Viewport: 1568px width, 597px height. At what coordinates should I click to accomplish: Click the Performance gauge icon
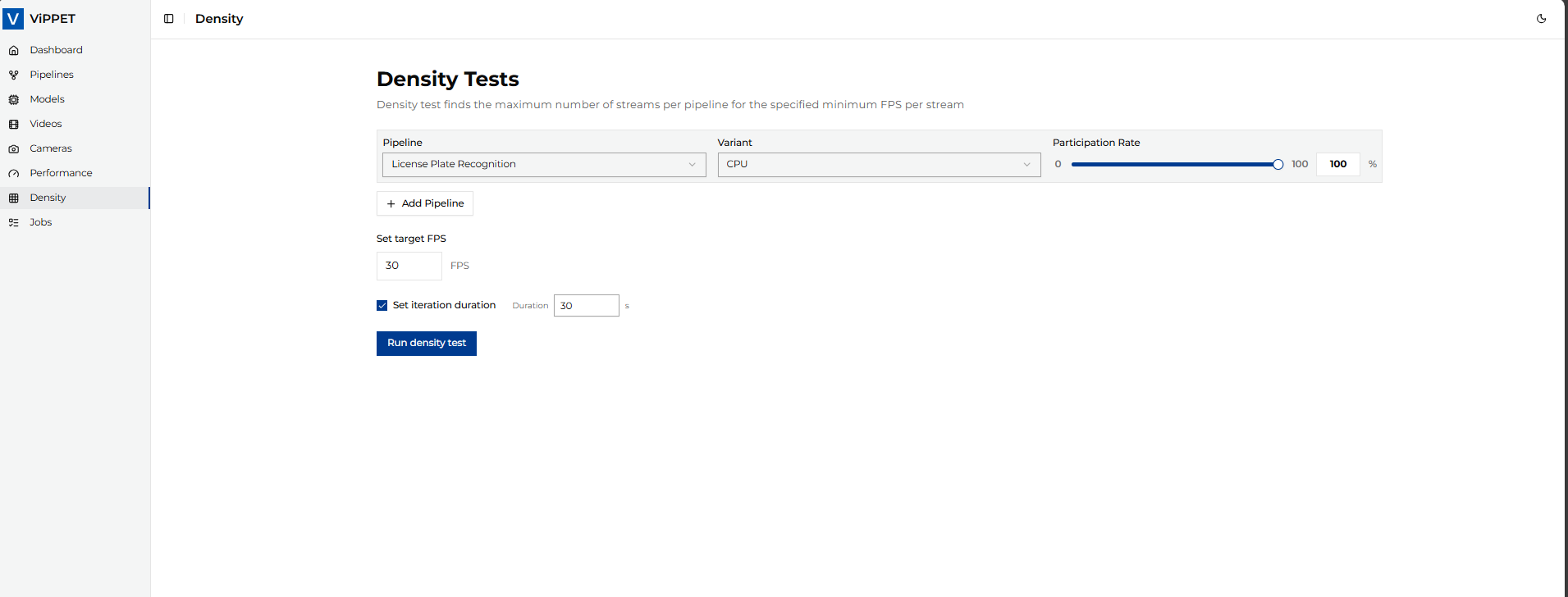click(14, 173)
